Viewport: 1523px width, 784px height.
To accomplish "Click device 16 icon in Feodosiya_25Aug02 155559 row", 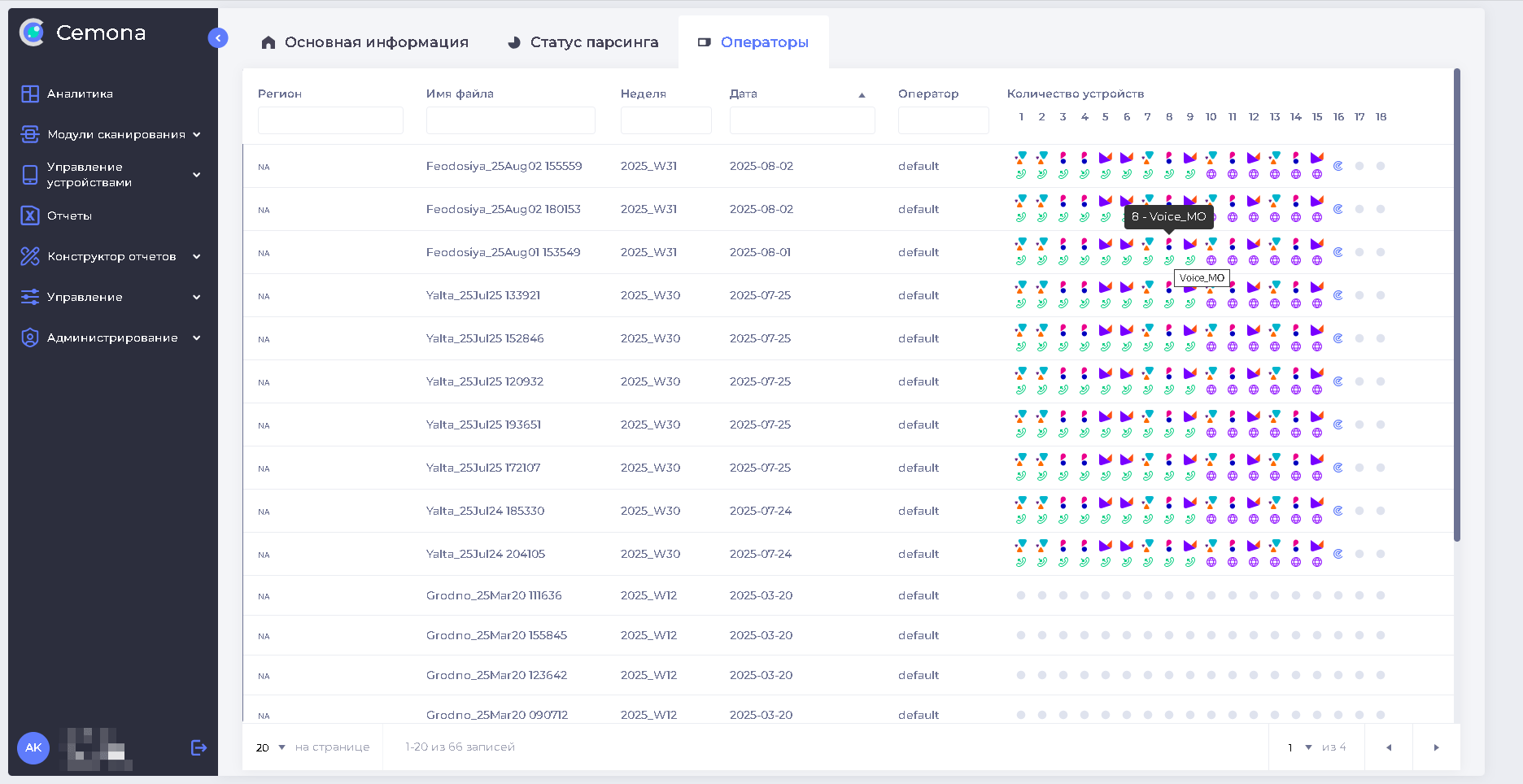I will pyautogui.click(x=1338, y=166).
